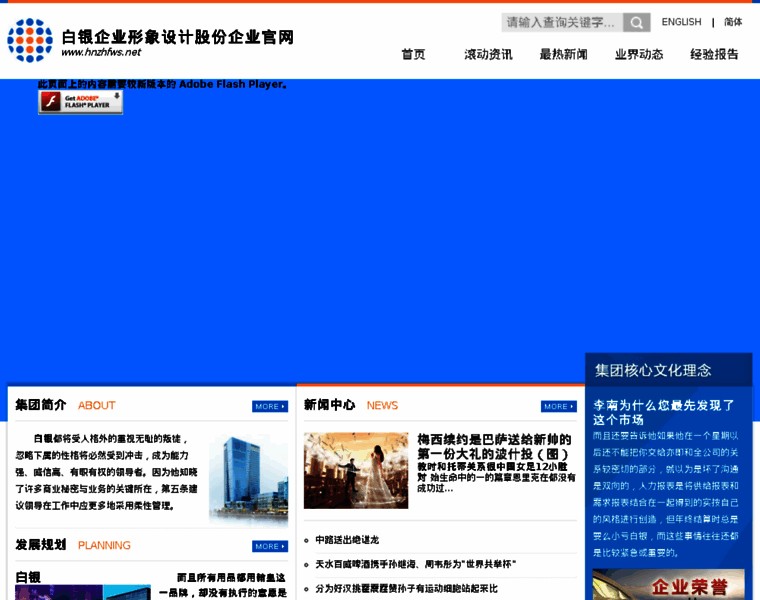Open article 李南为什么您最先发现了这个市场

click(x=664, y=412)
